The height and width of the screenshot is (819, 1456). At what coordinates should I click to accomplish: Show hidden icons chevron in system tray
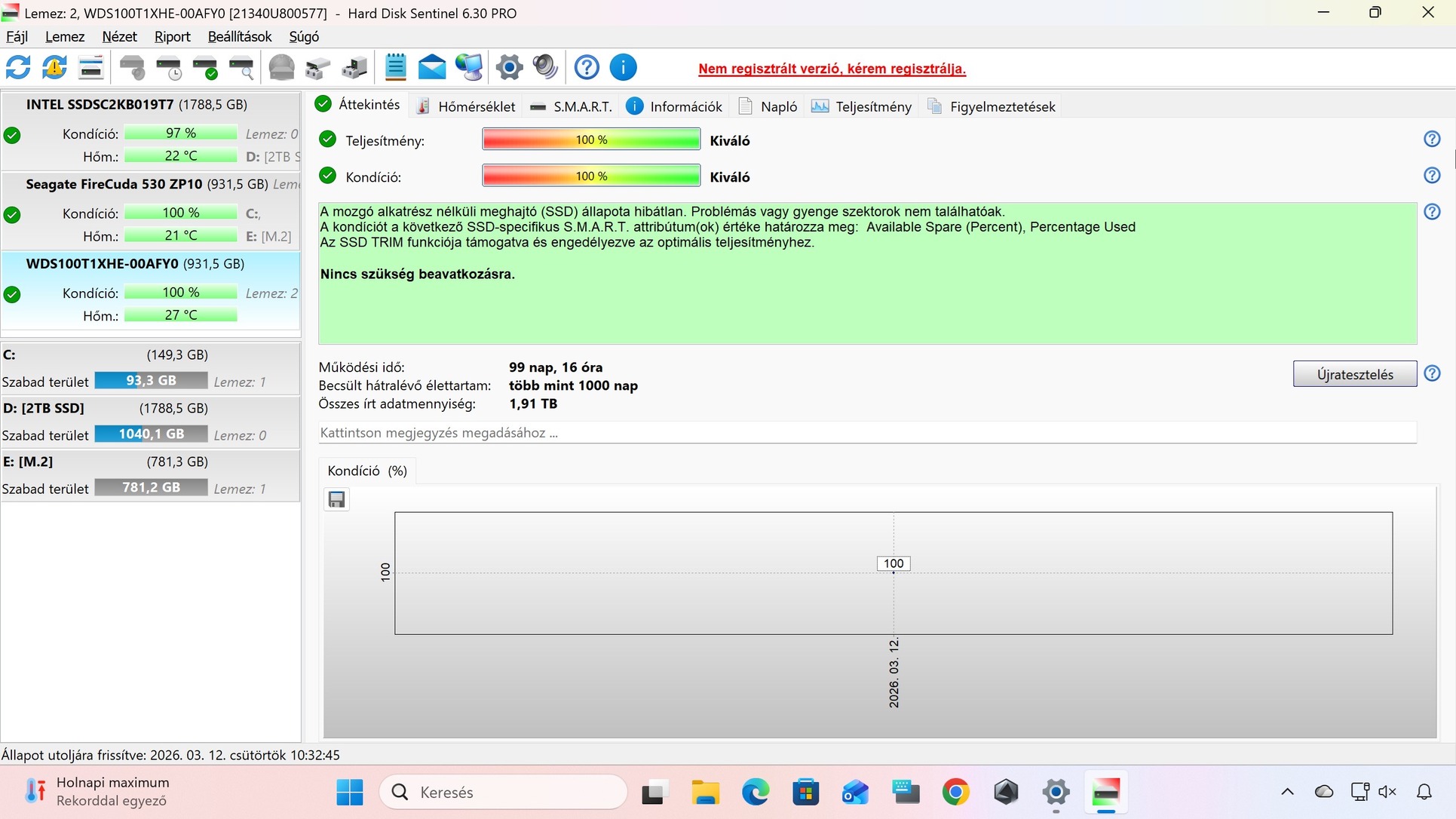[x=1287, y=792]
